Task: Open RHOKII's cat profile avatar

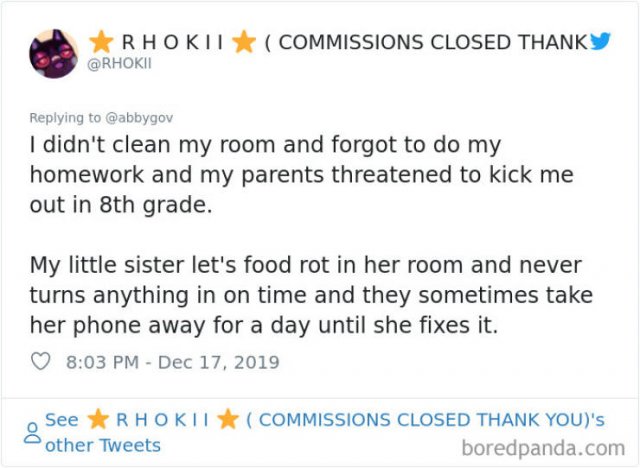Action: [x=53, y=53]
